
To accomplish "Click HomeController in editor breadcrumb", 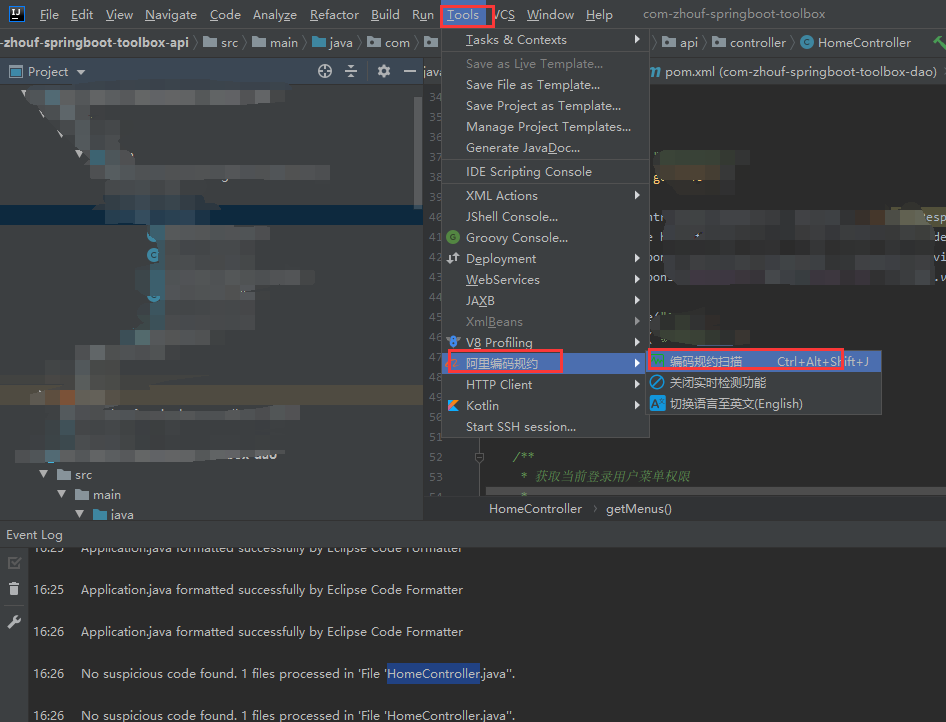I will click(x=535, y=508).
